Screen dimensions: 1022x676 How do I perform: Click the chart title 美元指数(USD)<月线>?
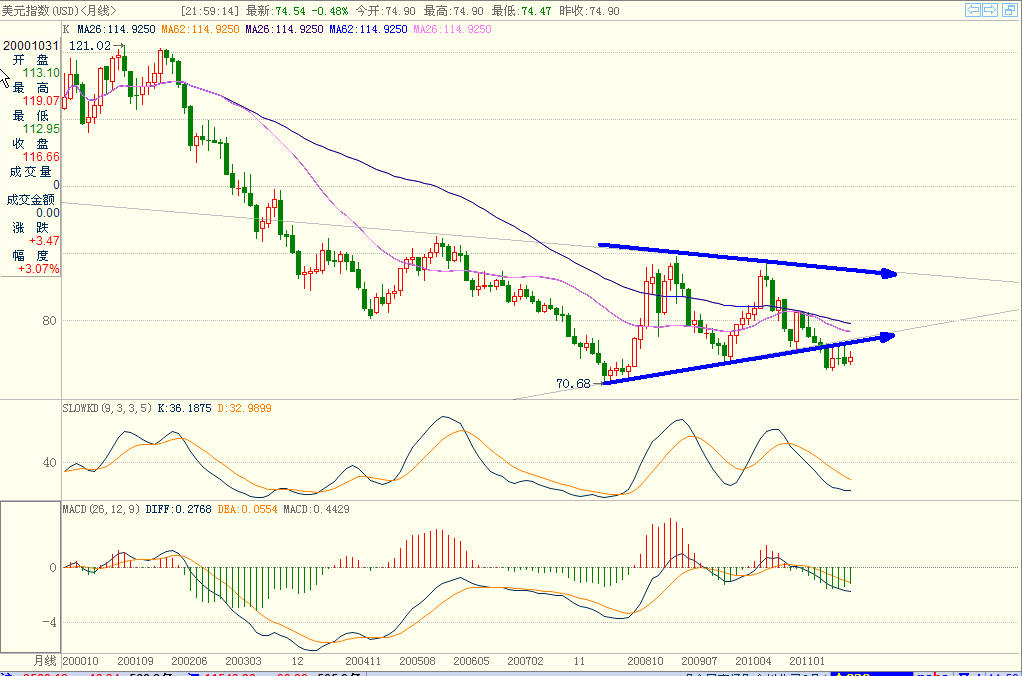click(x=58, y=11)
